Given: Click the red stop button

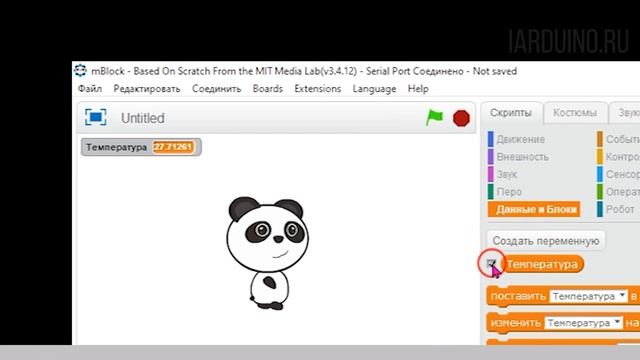Looking at the screenshot, I should (461, 118).
